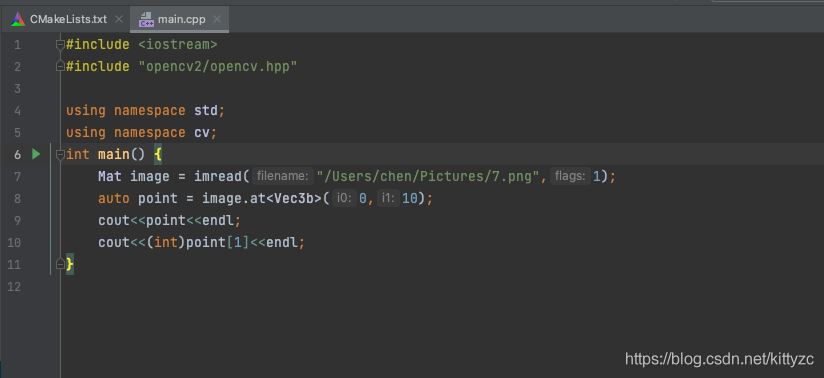The width and height of the screenshot is (824, 378).
Task: Click the filename: inlay hint in imread
Action: point(282,176)
